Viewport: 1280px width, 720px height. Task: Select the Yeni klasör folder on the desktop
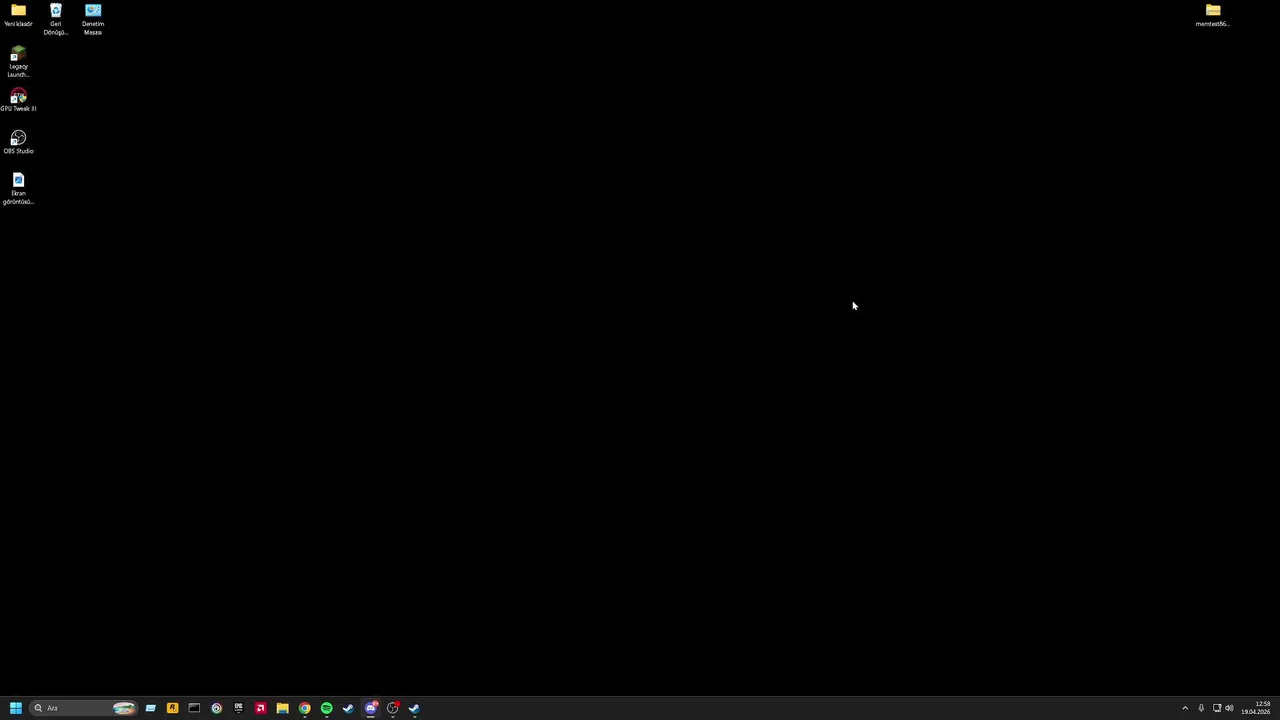18,15
